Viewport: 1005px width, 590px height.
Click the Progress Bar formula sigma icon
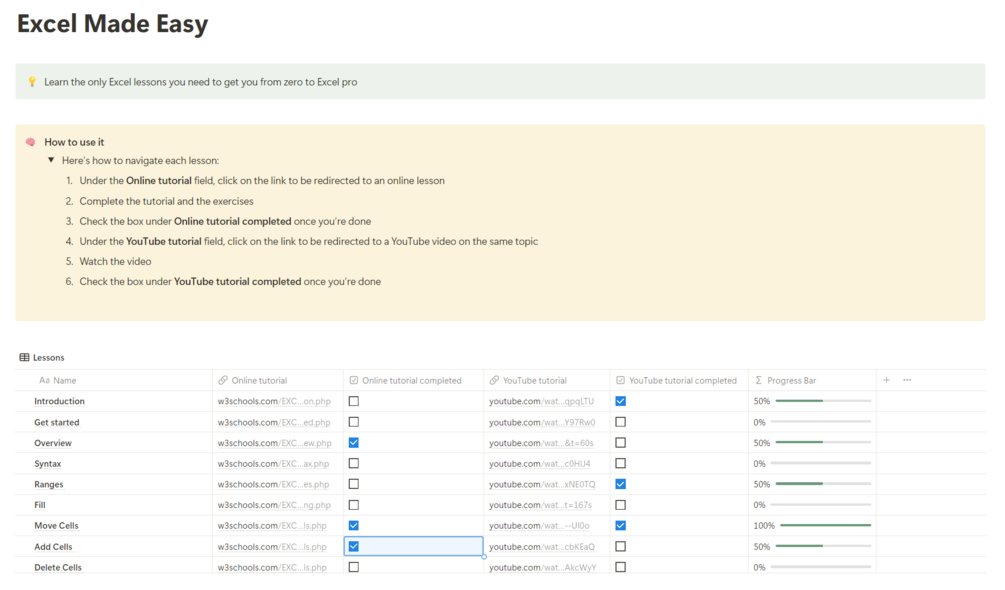pyautogui.click(x=758, y=381)
